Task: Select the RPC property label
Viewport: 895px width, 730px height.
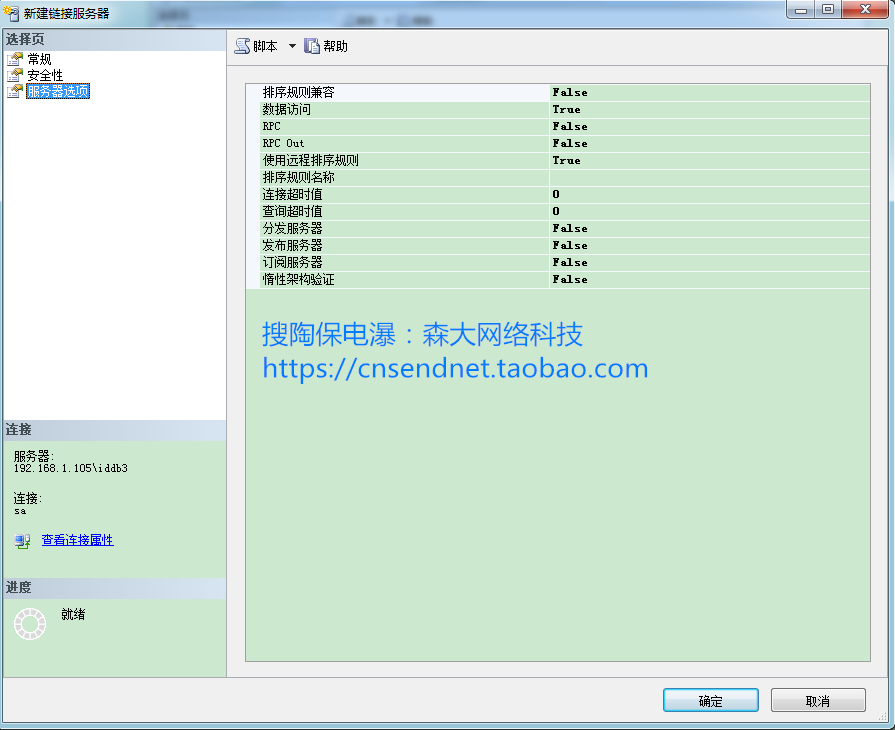Action: 272,127
